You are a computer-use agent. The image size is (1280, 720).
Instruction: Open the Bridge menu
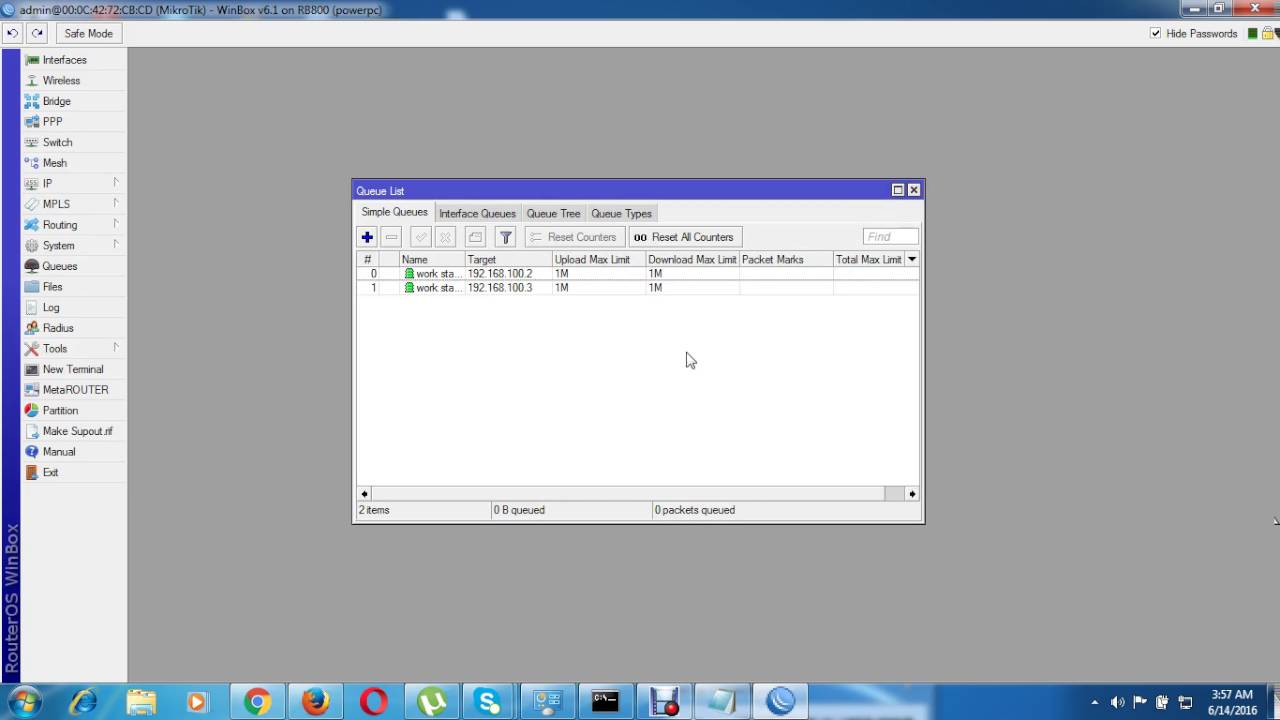pos(56,101)
